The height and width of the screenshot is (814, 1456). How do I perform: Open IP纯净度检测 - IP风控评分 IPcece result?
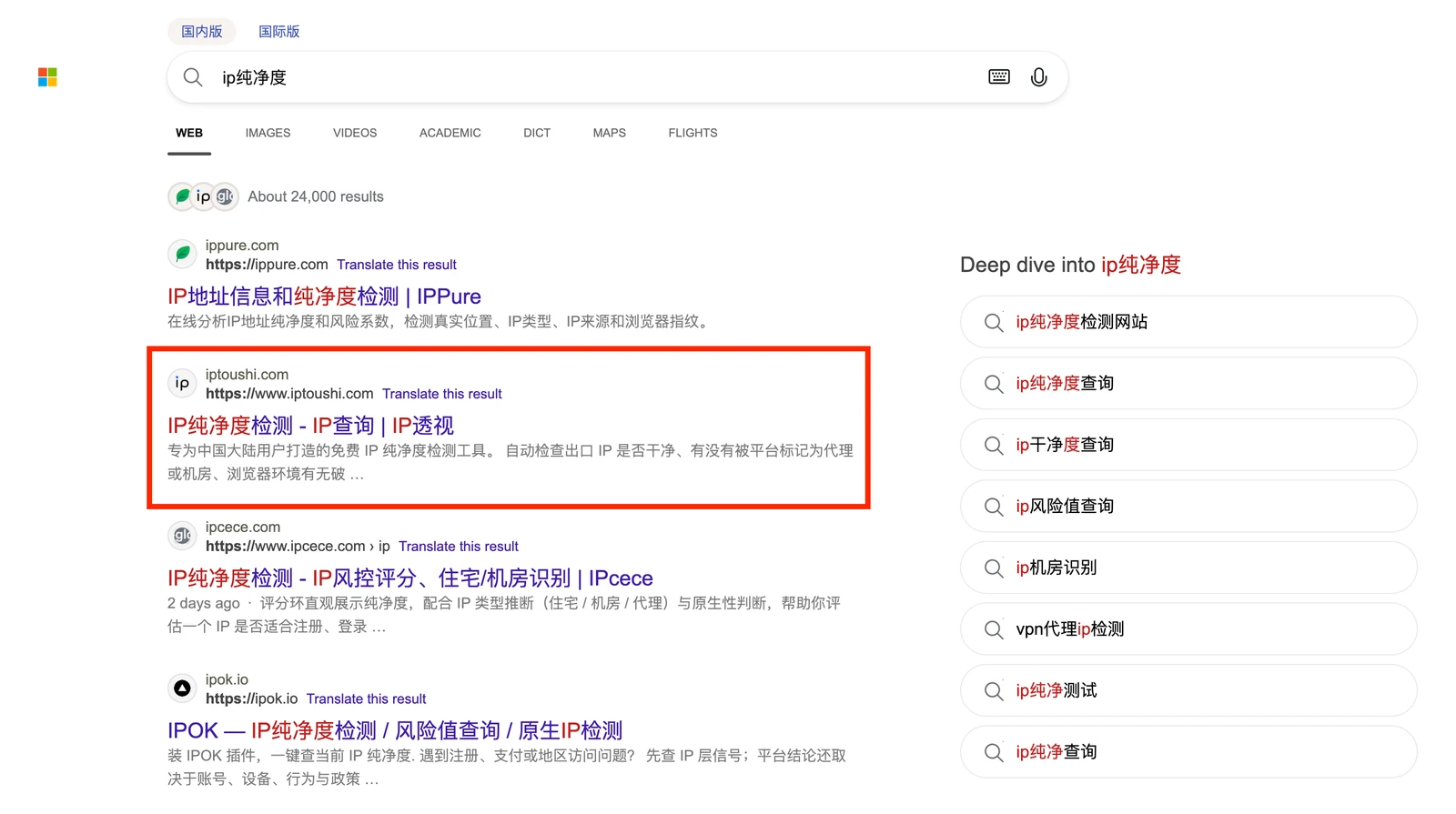point(410,578)
